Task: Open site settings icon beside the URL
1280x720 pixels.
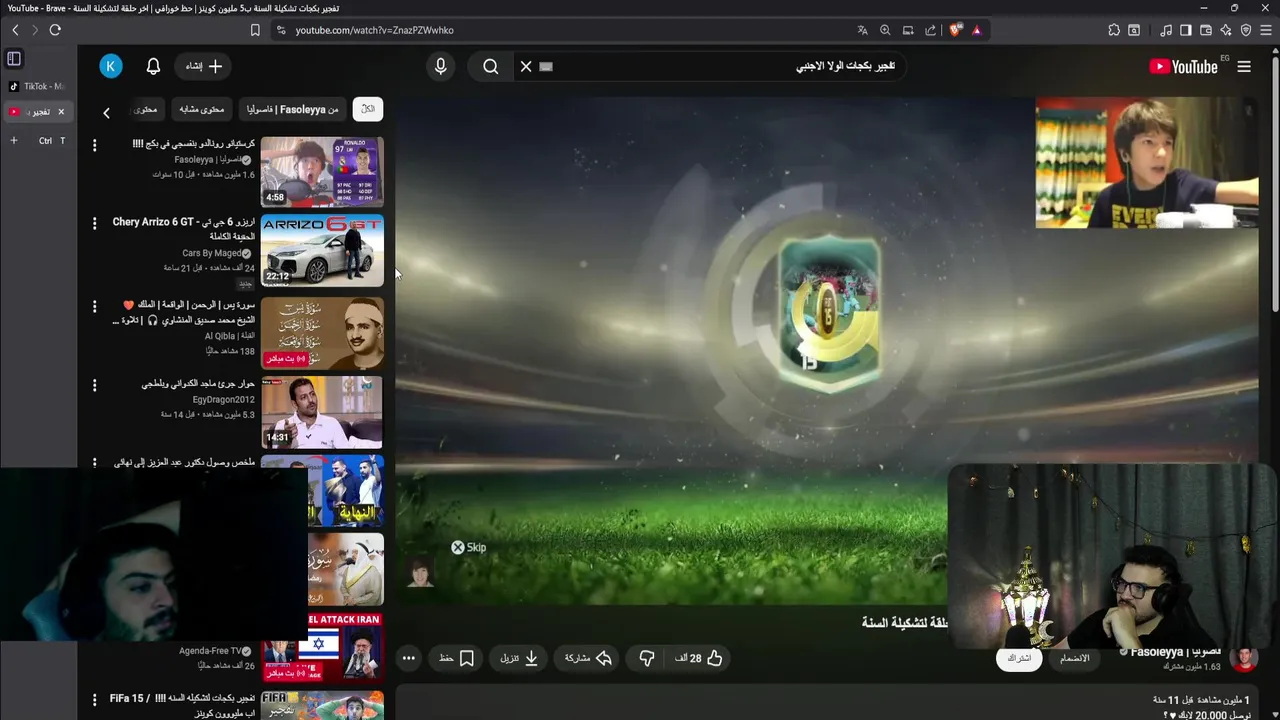Action: (x=281, y=30)
